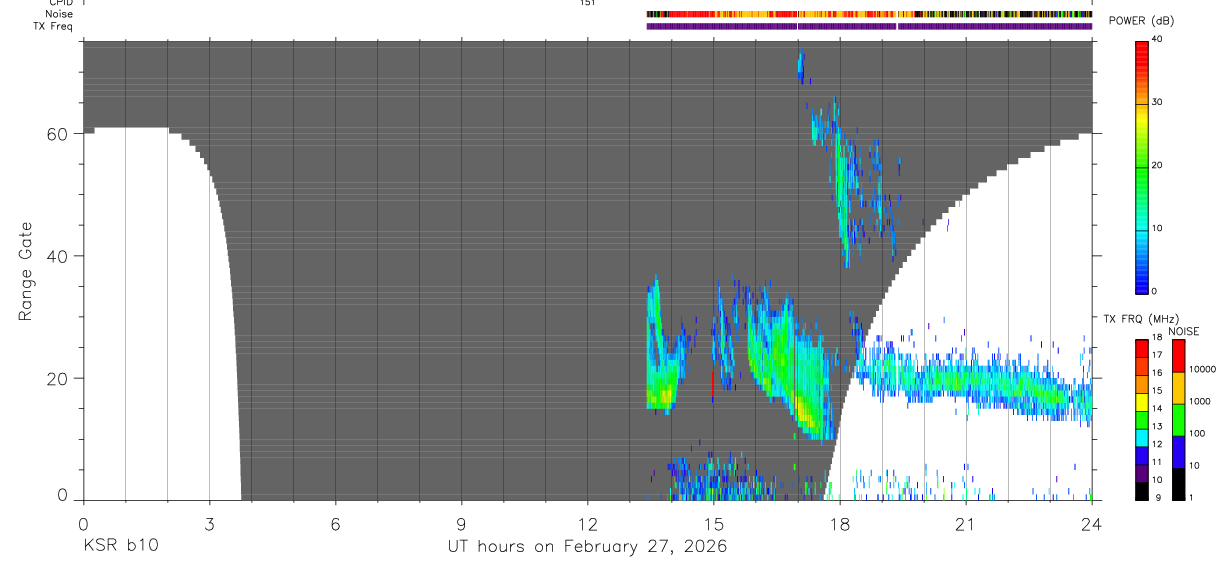Click the purple TX Freq strip along the top

[869, 26]
